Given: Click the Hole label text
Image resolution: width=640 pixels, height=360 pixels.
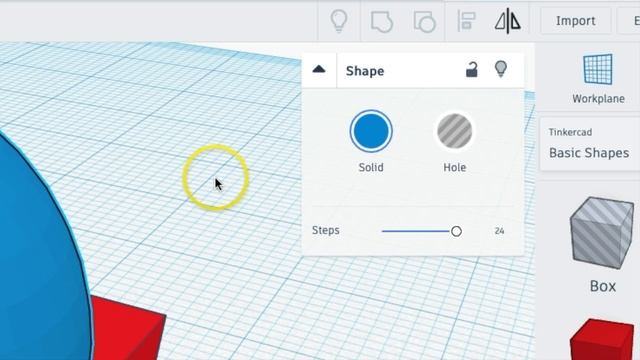Looking at the screenshot, I should (x=455, y=167).
